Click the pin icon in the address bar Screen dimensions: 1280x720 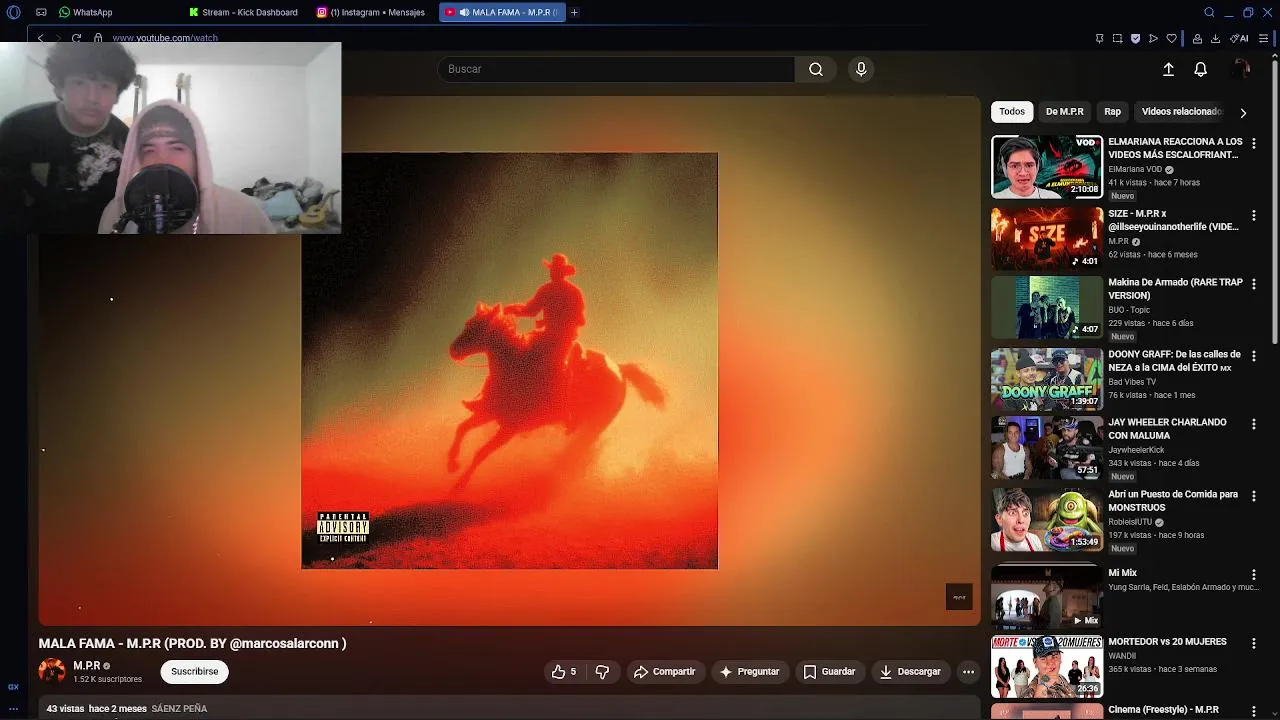[1099, 38]
